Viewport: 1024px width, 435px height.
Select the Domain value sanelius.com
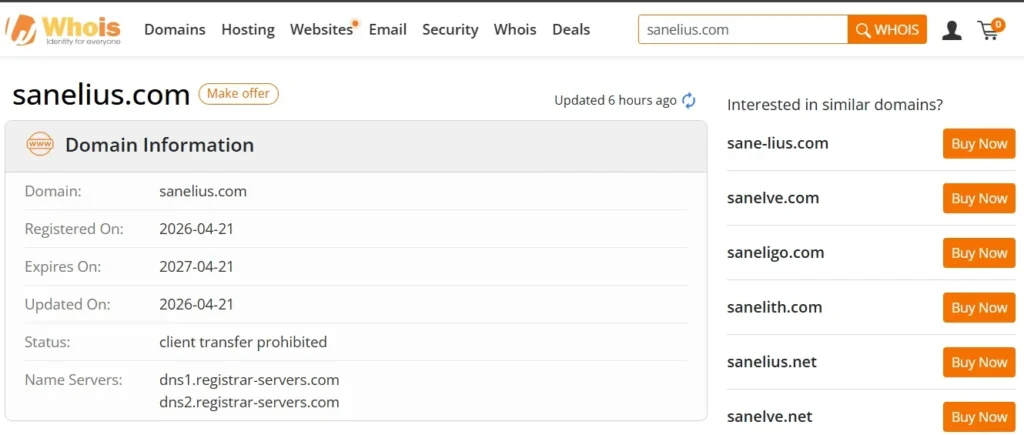pos(203,191)
